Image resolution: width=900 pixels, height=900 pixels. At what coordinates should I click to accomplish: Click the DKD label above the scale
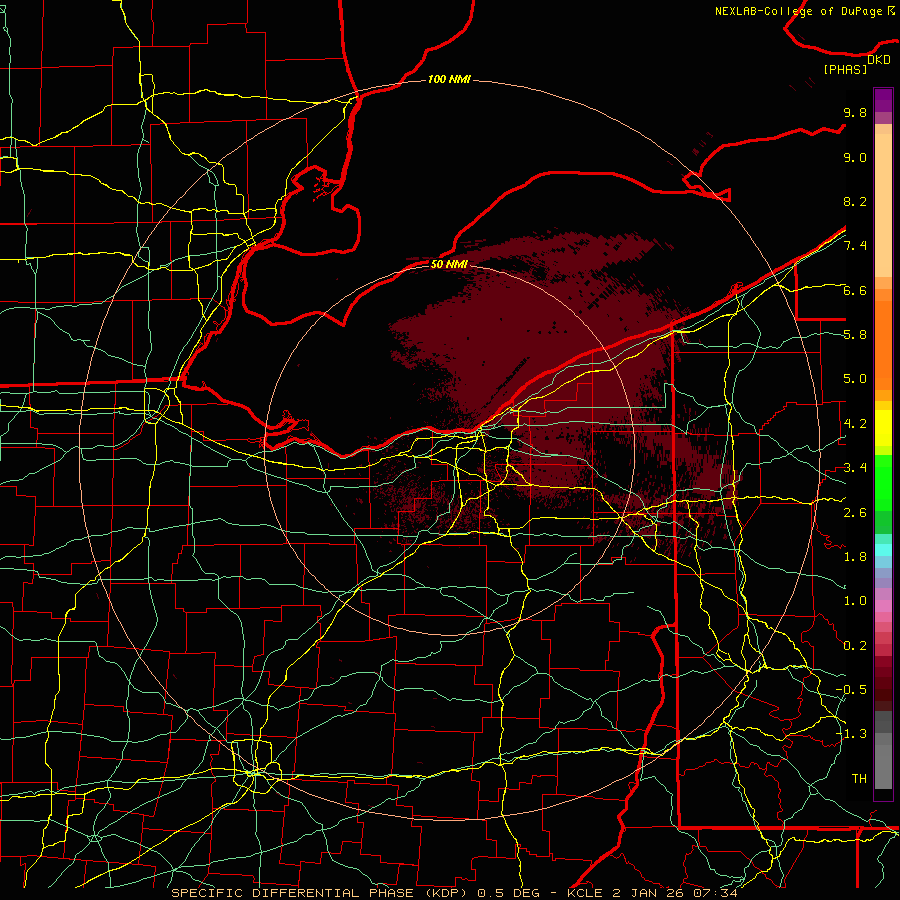879,60
